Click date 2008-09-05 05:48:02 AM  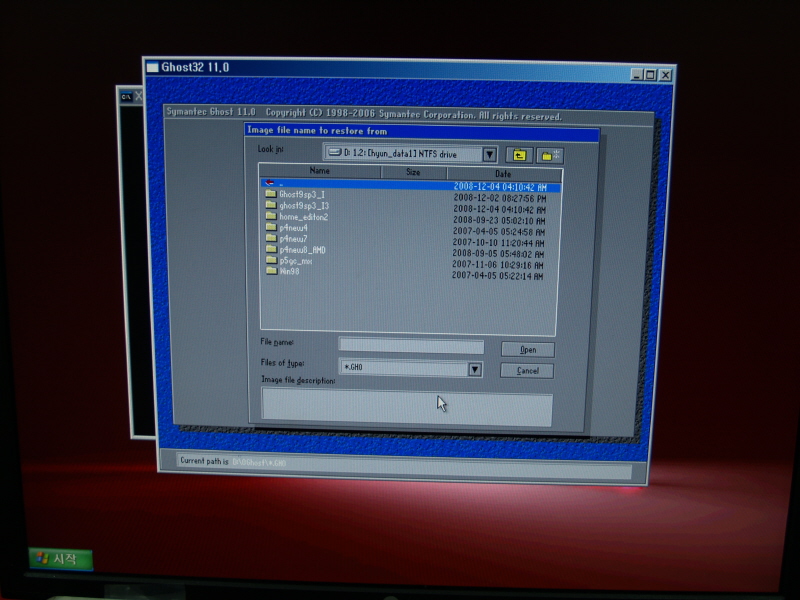click(x=498, y=254)
